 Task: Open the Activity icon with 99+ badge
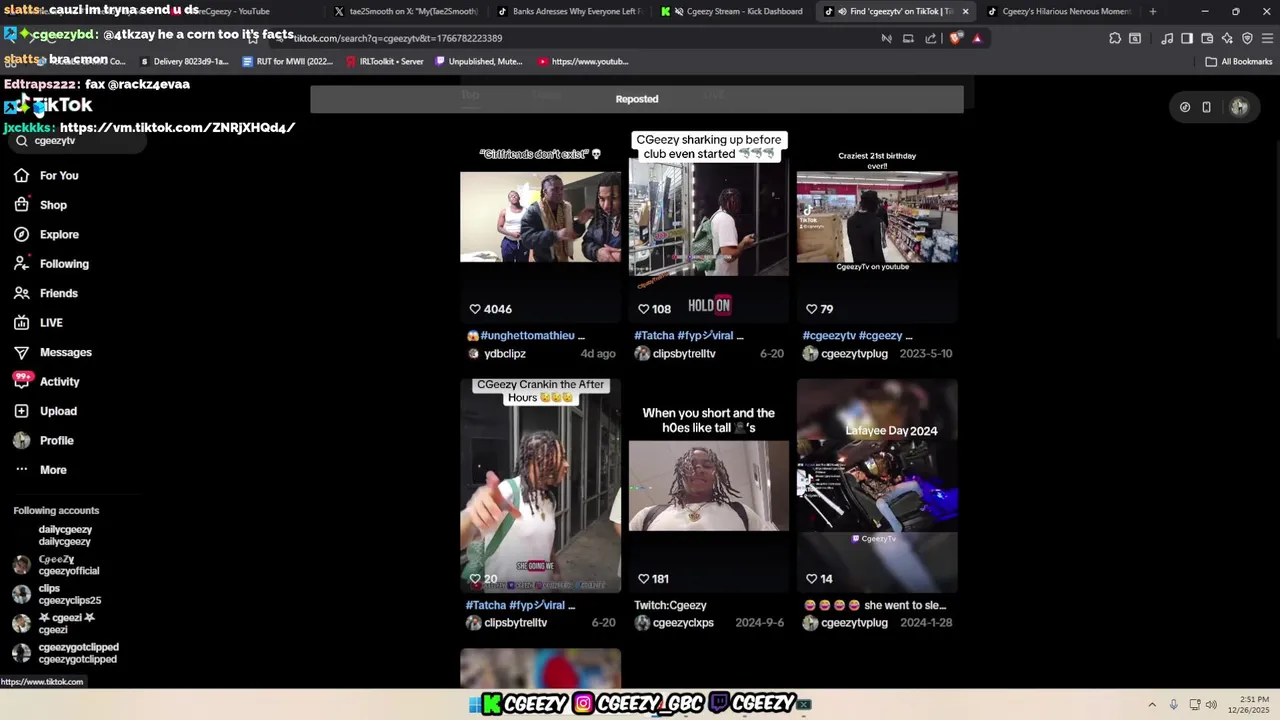tap(21, 381)
